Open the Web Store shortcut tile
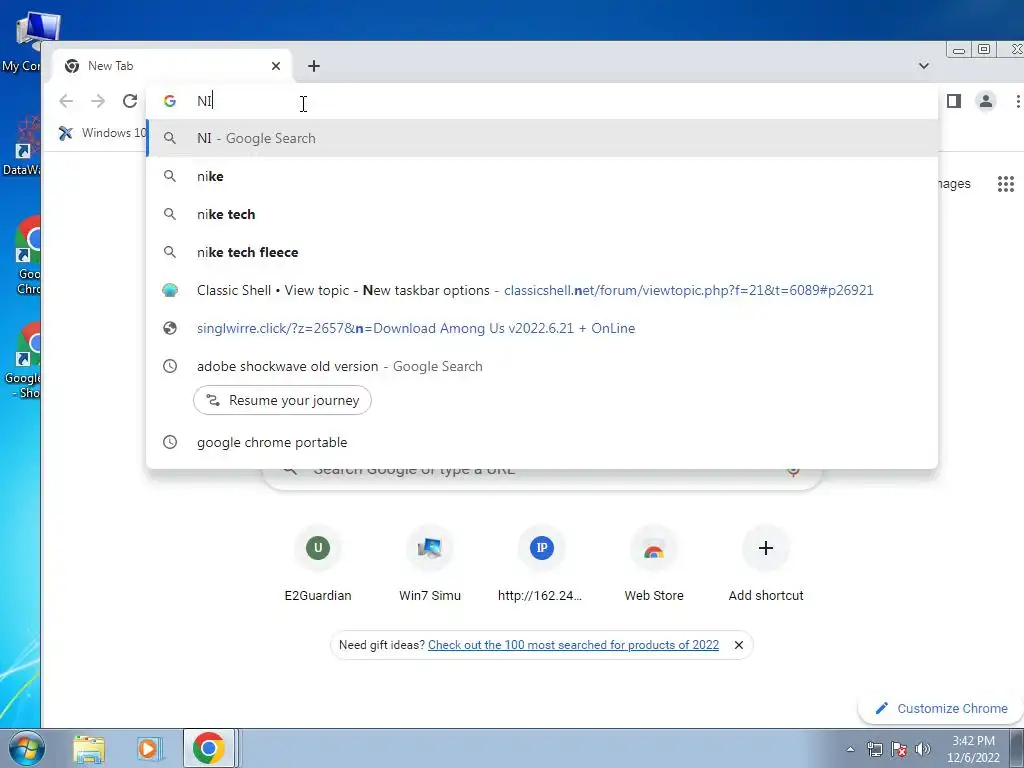Image resolution: width=1024 pixels, height=768 pixels. pyautogui.click(x=654, y=565)
